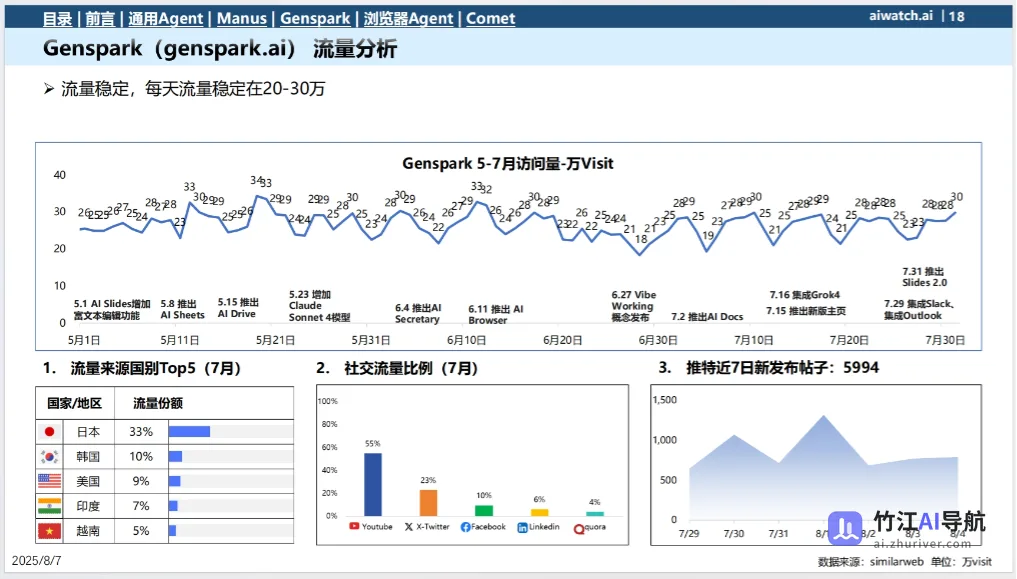The image size is (1017, 579).
Task: Click the Facebook logo icon
Action: [465, 527]
